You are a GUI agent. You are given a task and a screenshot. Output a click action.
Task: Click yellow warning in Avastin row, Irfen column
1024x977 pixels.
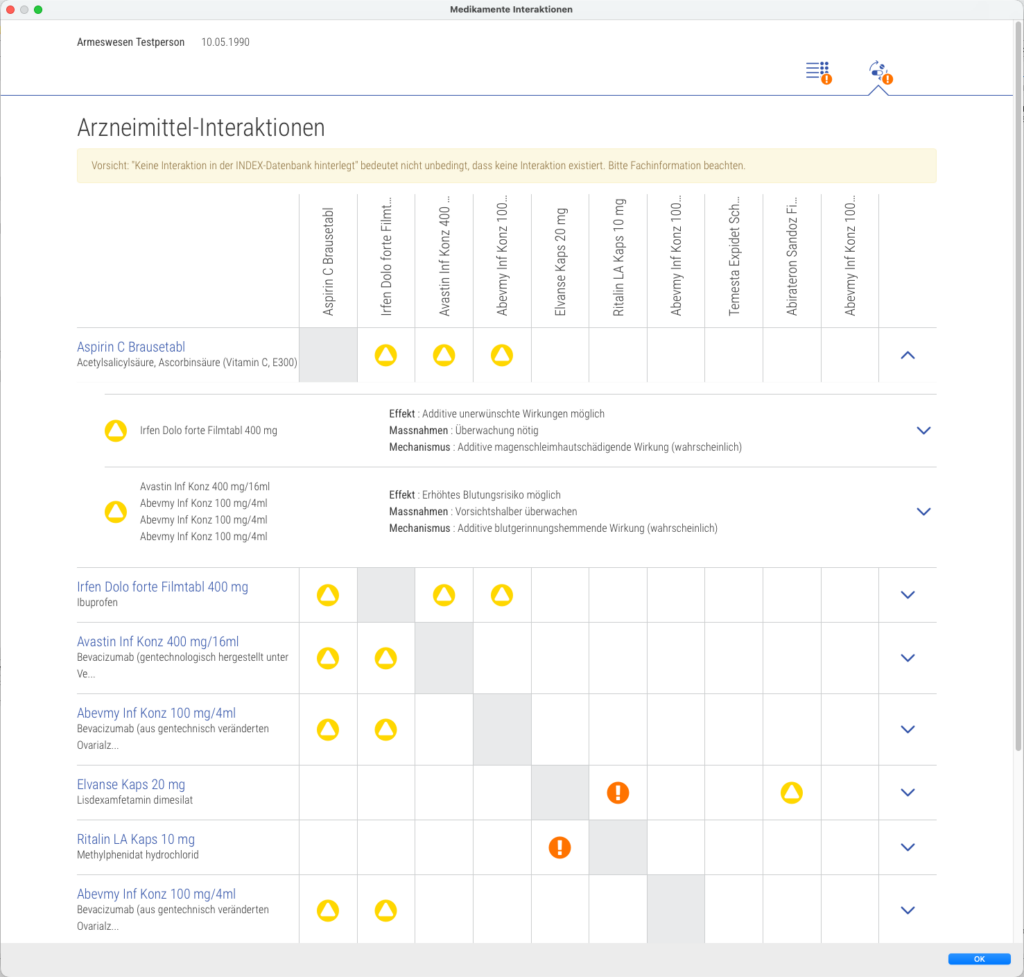(x=386, y=658)
